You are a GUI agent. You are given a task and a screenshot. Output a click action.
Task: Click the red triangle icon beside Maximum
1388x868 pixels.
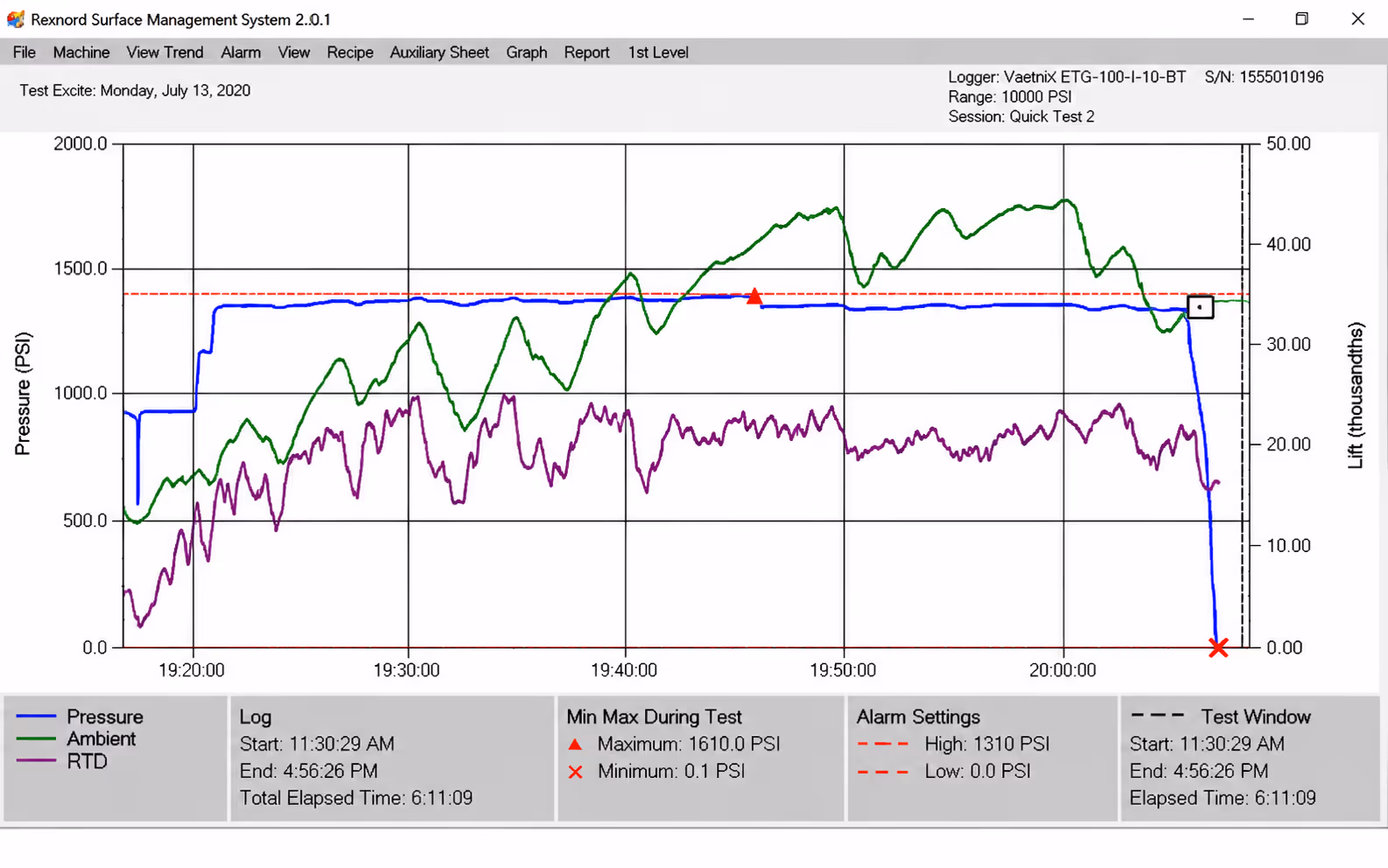(x=575, y=745)
